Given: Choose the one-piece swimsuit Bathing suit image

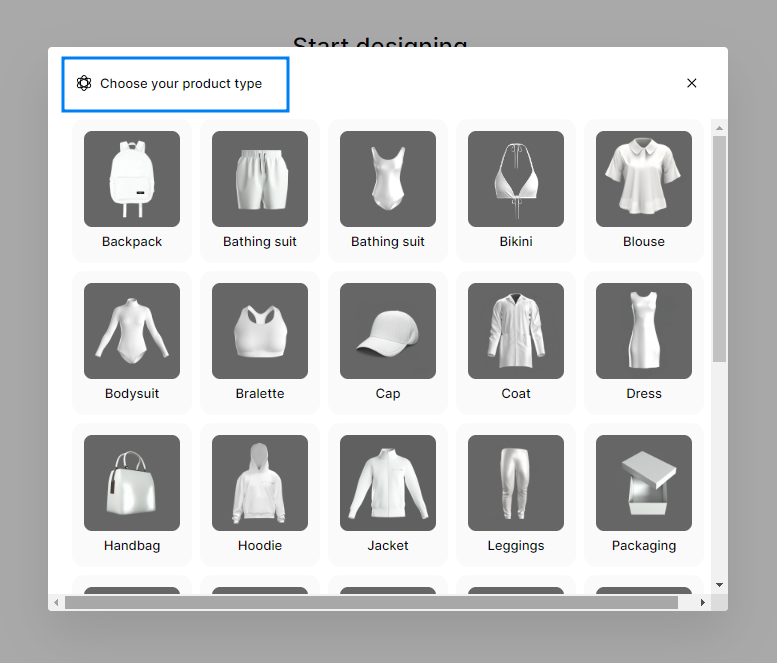Looking at the screenshot, I should [x=388, y=179].
